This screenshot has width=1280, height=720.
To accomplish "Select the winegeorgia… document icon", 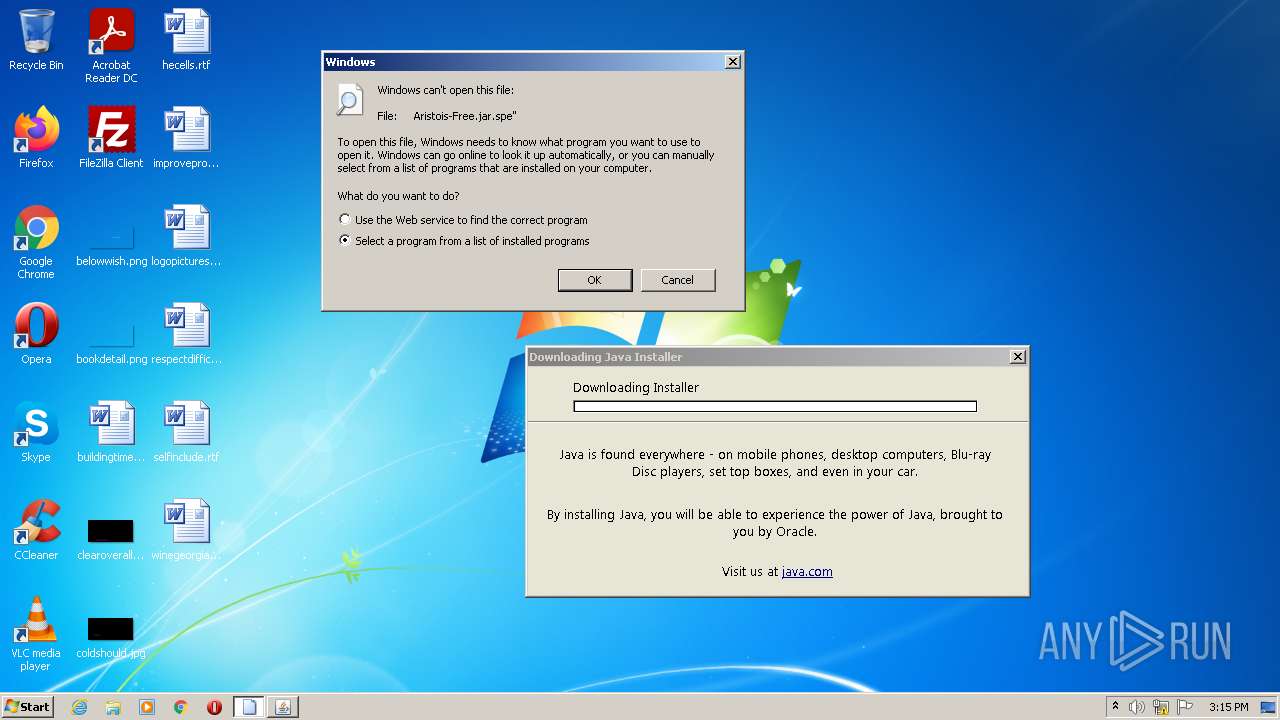I will click(186, 530).
